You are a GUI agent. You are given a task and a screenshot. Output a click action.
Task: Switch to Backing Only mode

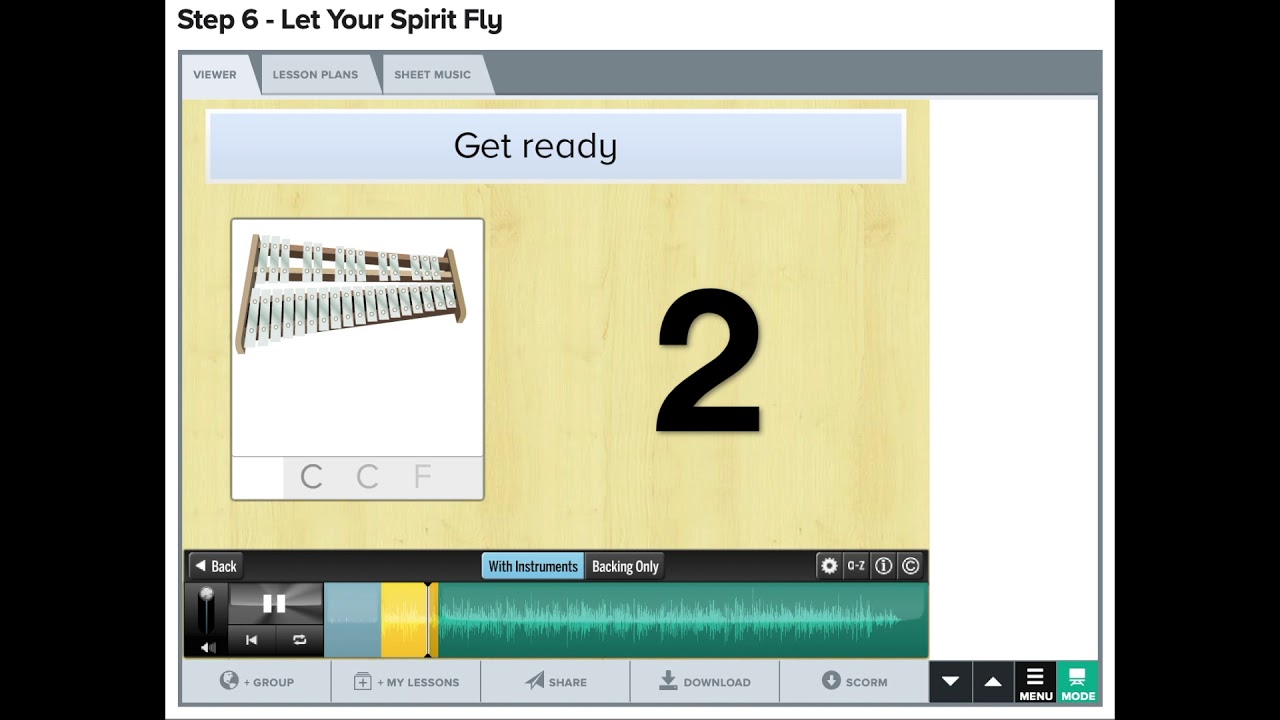coord(625,566)
